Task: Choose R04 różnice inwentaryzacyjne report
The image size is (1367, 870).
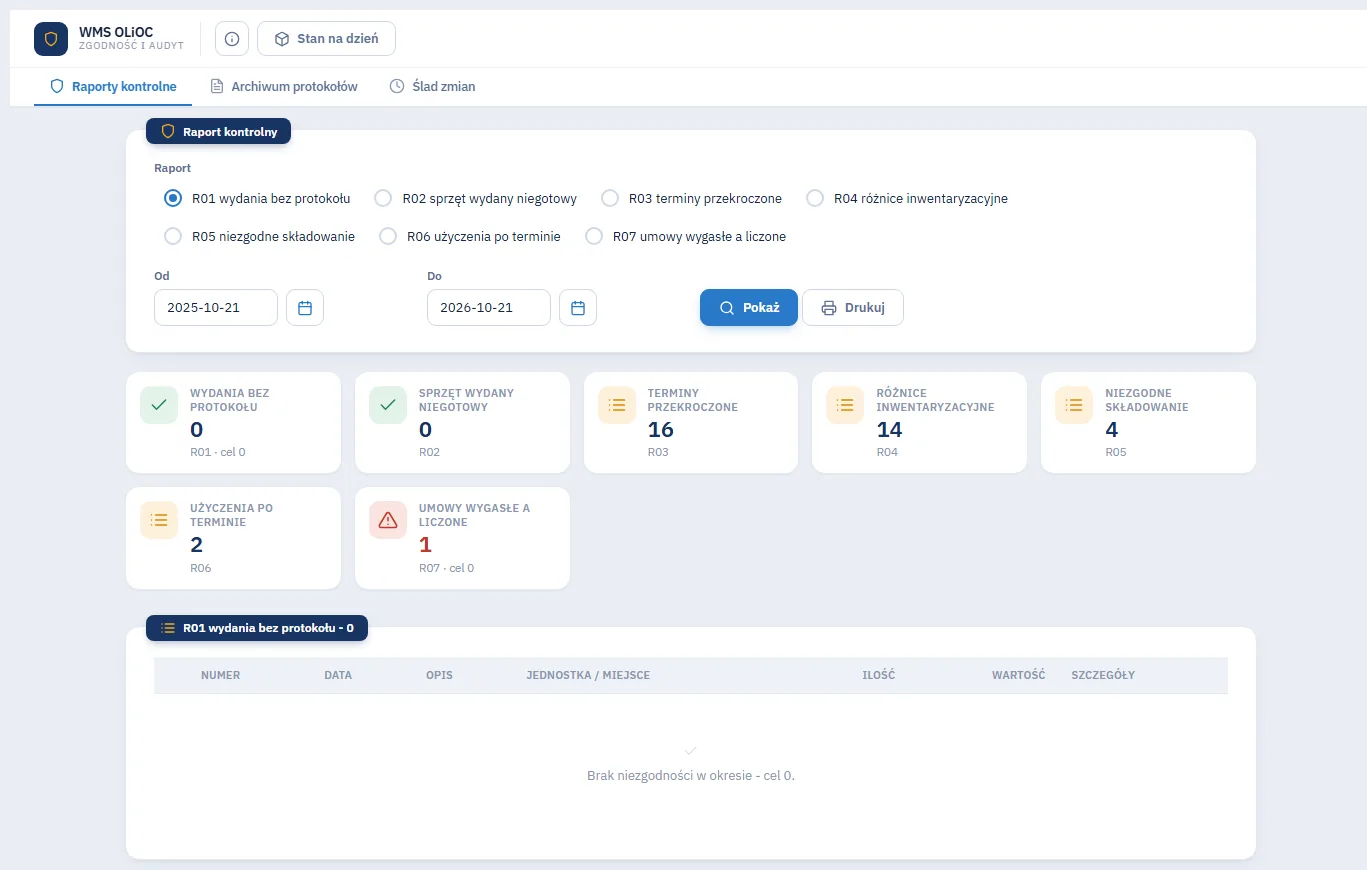Action: (815, 198)
